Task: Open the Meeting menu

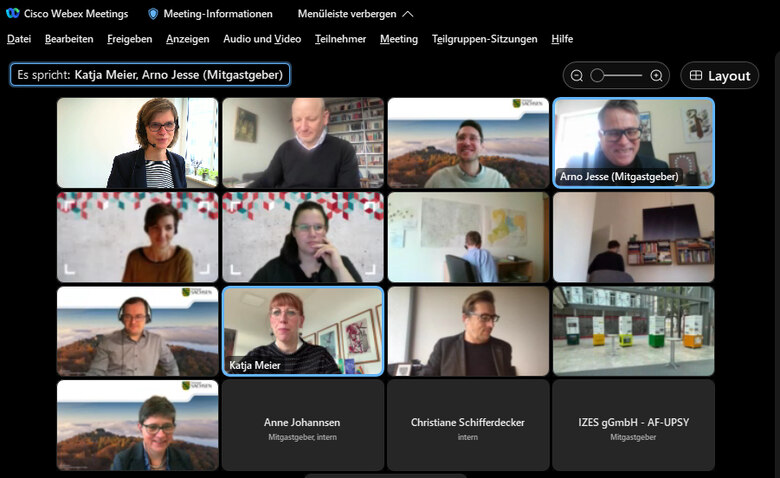Action: tap(399, 39)
